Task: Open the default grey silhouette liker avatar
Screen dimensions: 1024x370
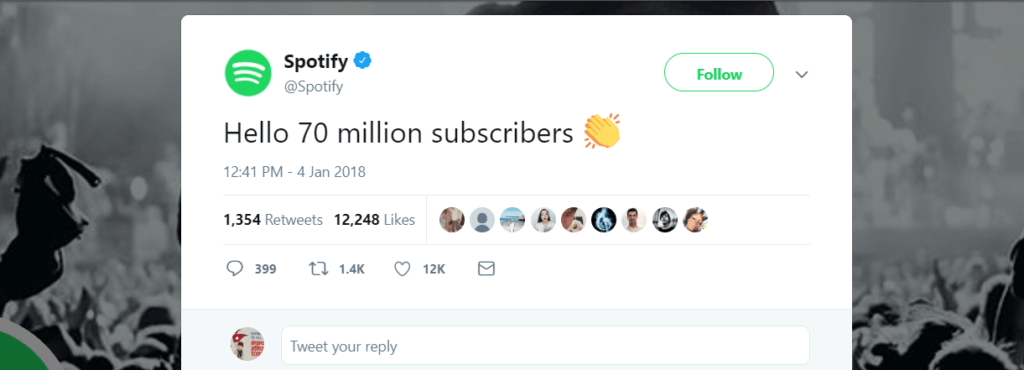Action: click(x=482, y=220)
